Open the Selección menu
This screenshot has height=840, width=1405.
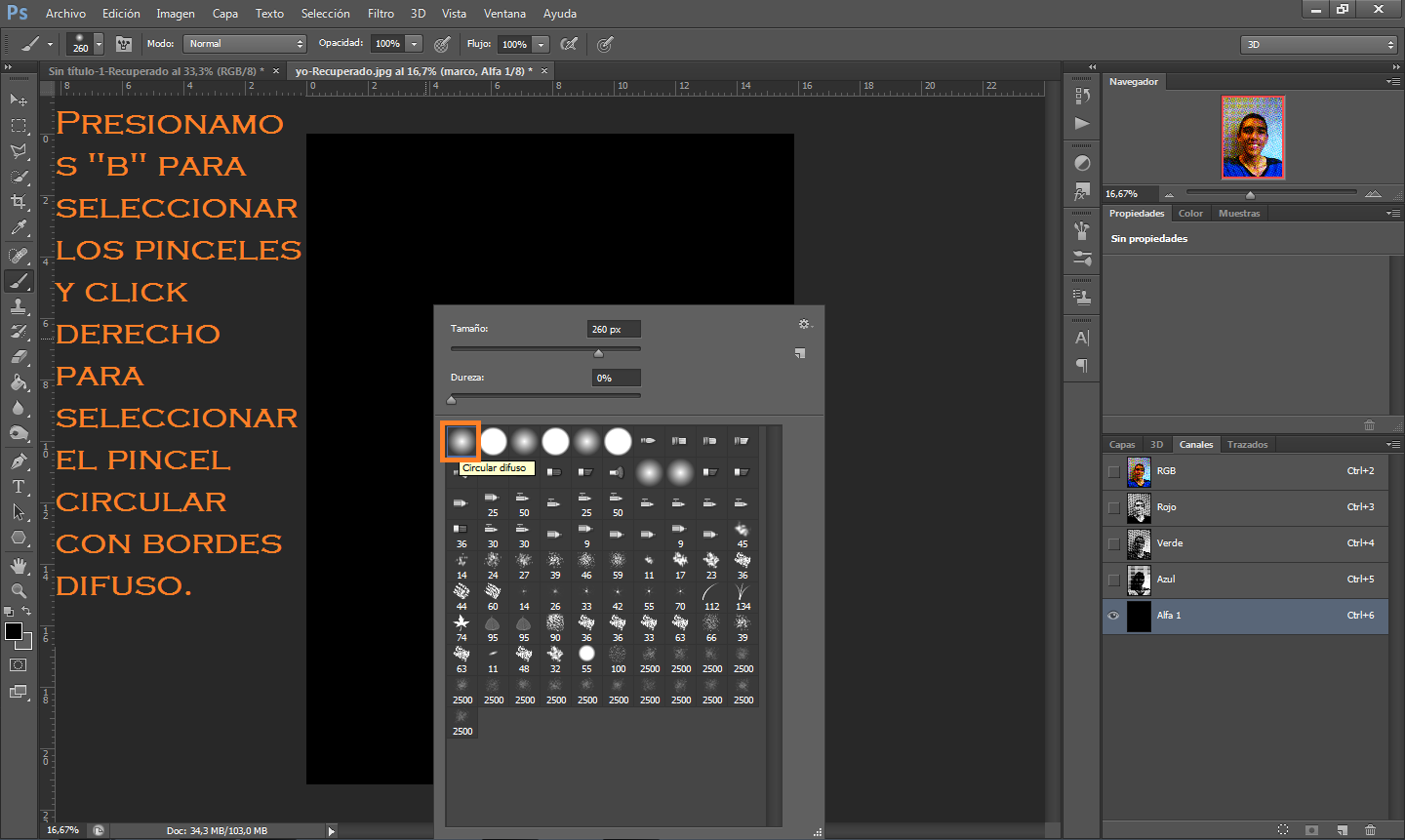tap(325, 14)
